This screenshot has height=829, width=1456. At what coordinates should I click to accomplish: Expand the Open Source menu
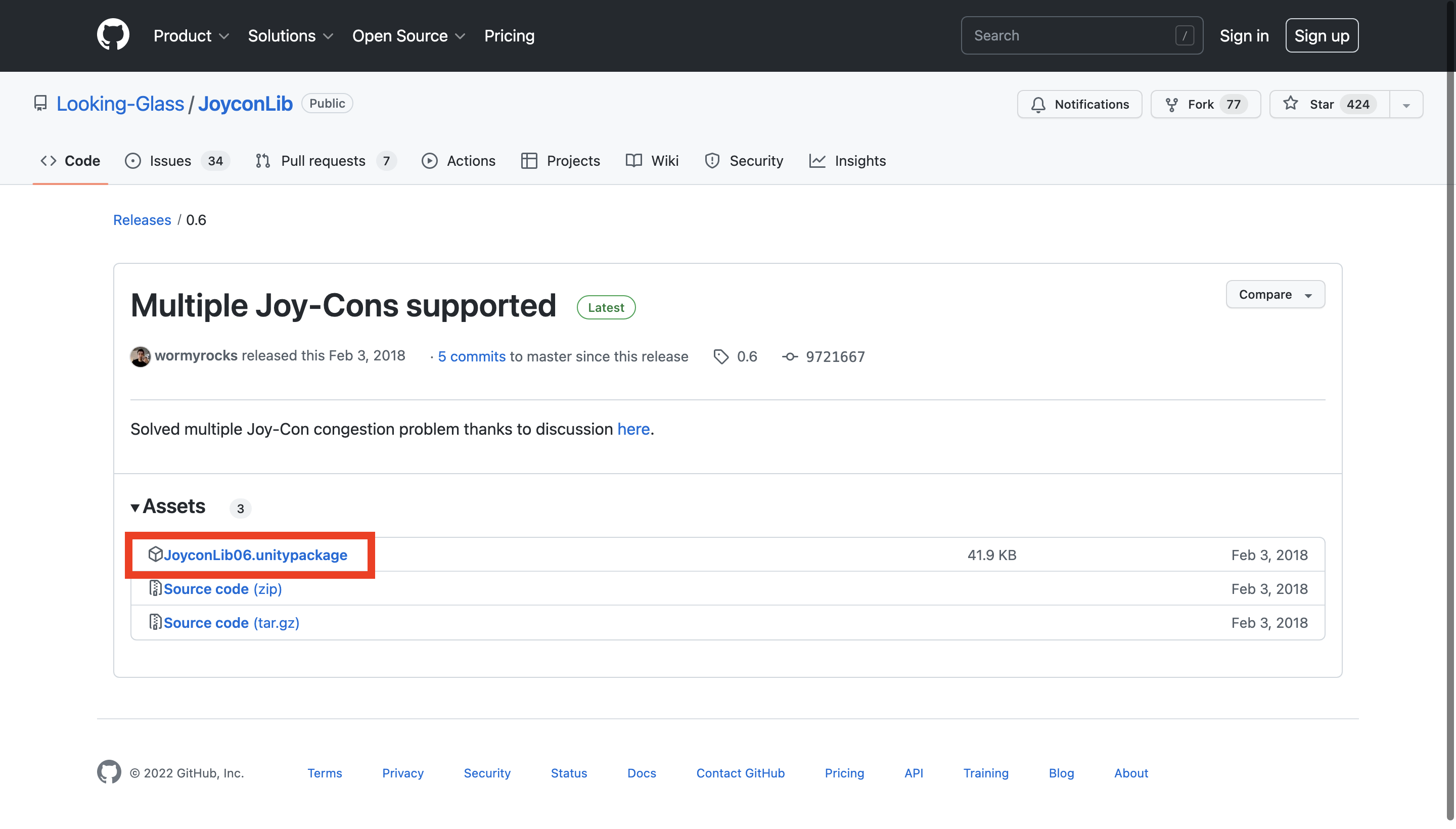[x=408, y=35]
